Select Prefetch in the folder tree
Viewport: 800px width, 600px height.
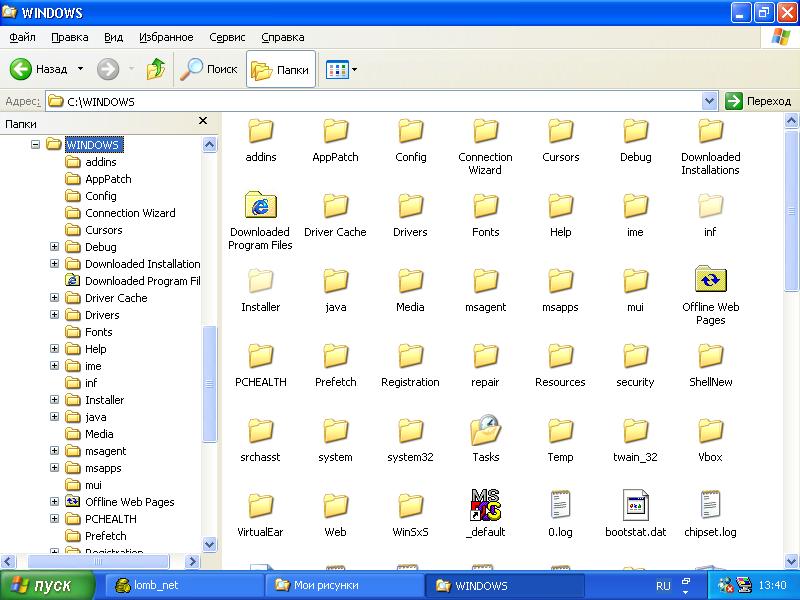[x=106, y=536]
